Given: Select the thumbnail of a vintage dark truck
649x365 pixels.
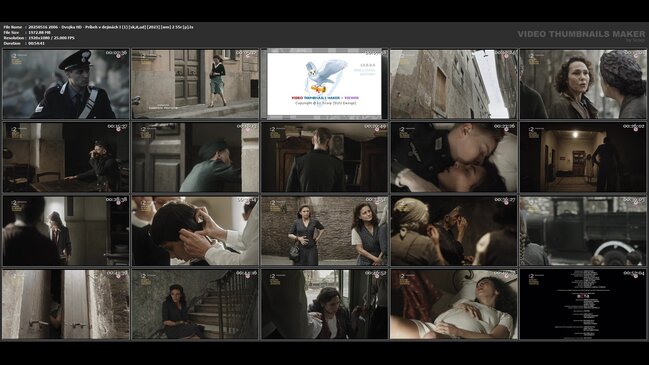Looking at the screenshot, I should point(583,231).
